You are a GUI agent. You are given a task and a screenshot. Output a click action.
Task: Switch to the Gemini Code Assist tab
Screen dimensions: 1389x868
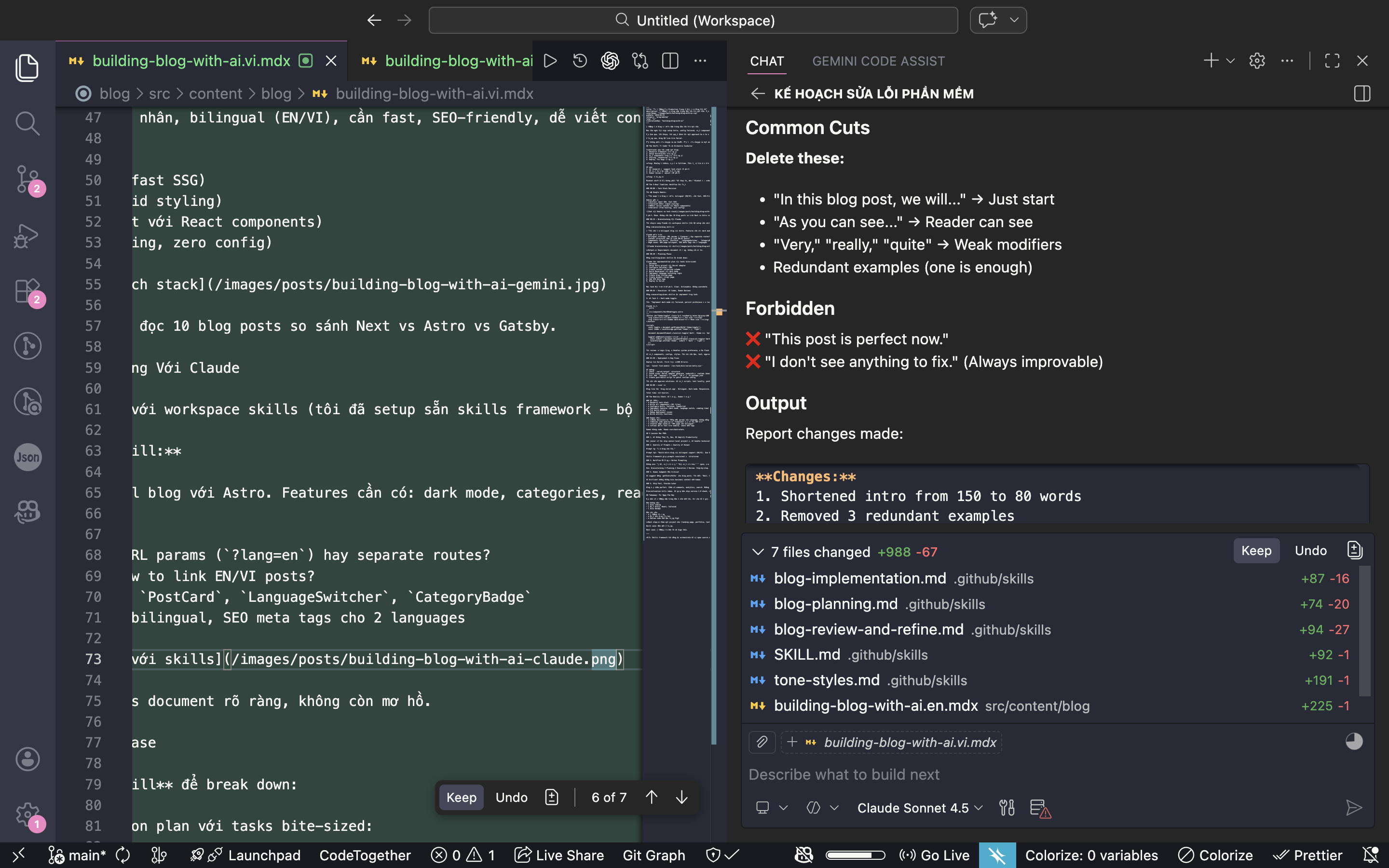pos(878,61)
